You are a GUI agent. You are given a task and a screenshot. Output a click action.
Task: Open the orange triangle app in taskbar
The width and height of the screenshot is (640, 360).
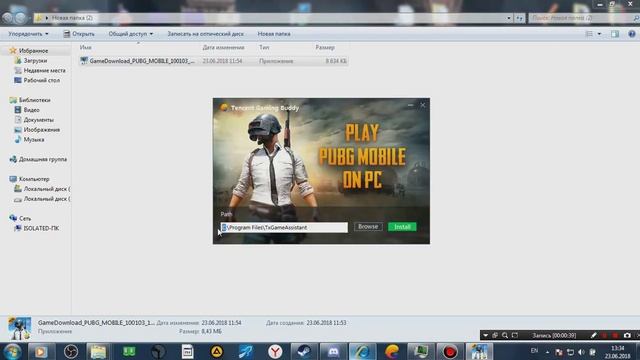tap(216, 351)
